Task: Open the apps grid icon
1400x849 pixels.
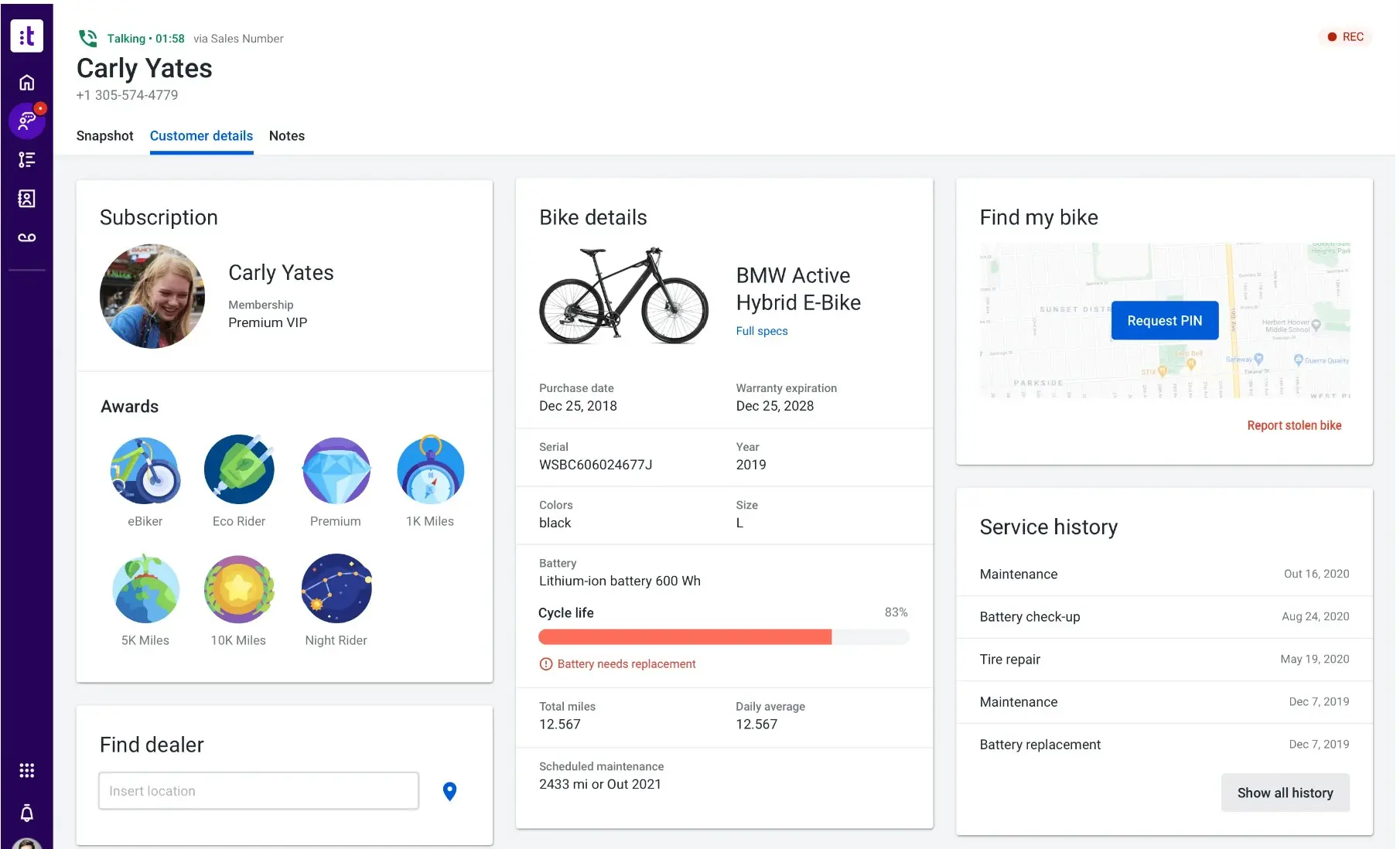Action: [26, 770]
